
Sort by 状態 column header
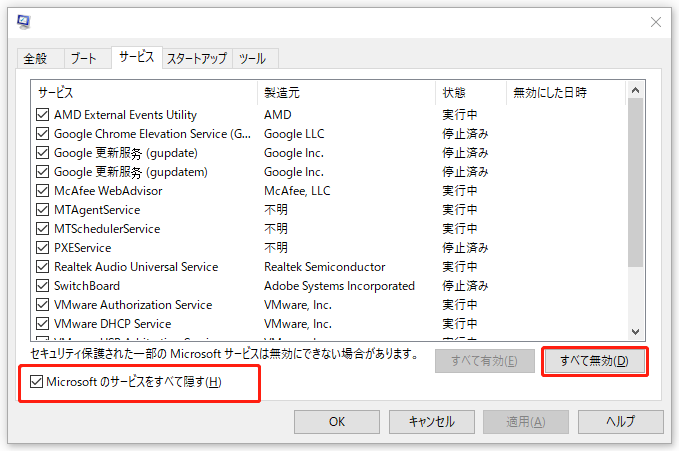pos(471,93)
